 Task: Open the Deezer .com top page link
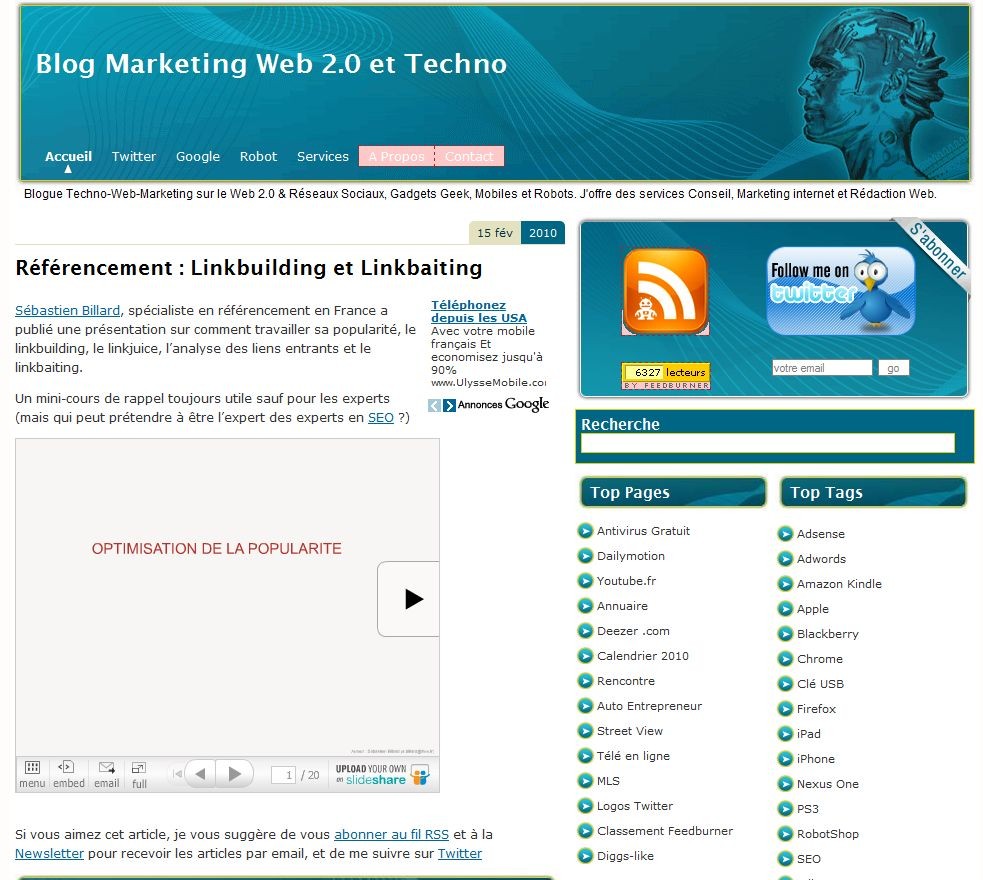[x=633, y=631]
